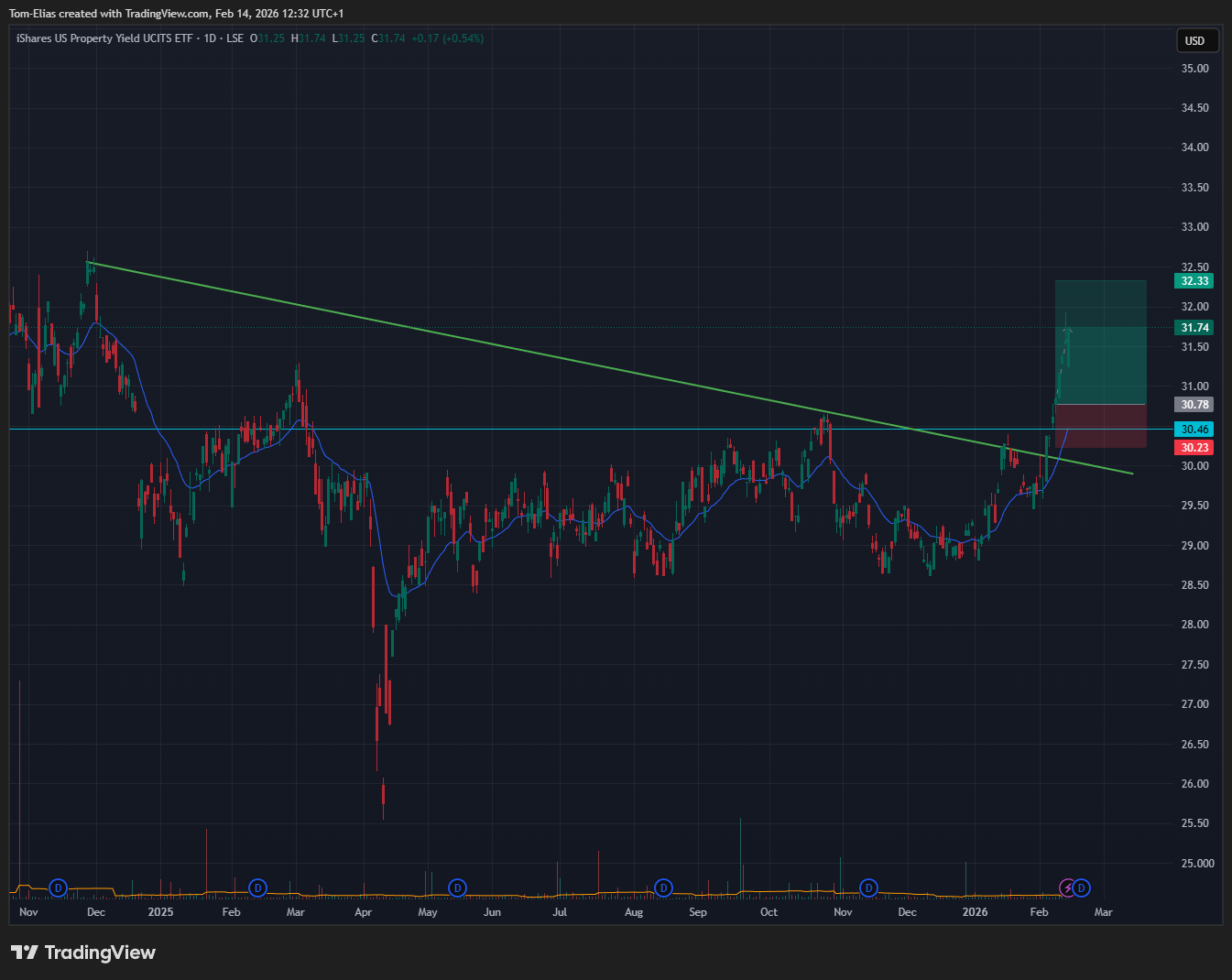Image resolution: width=1232 pixels, height=980 pixels.
Task: Click the dividend marker at mid-May
Action: click(457, 887)
